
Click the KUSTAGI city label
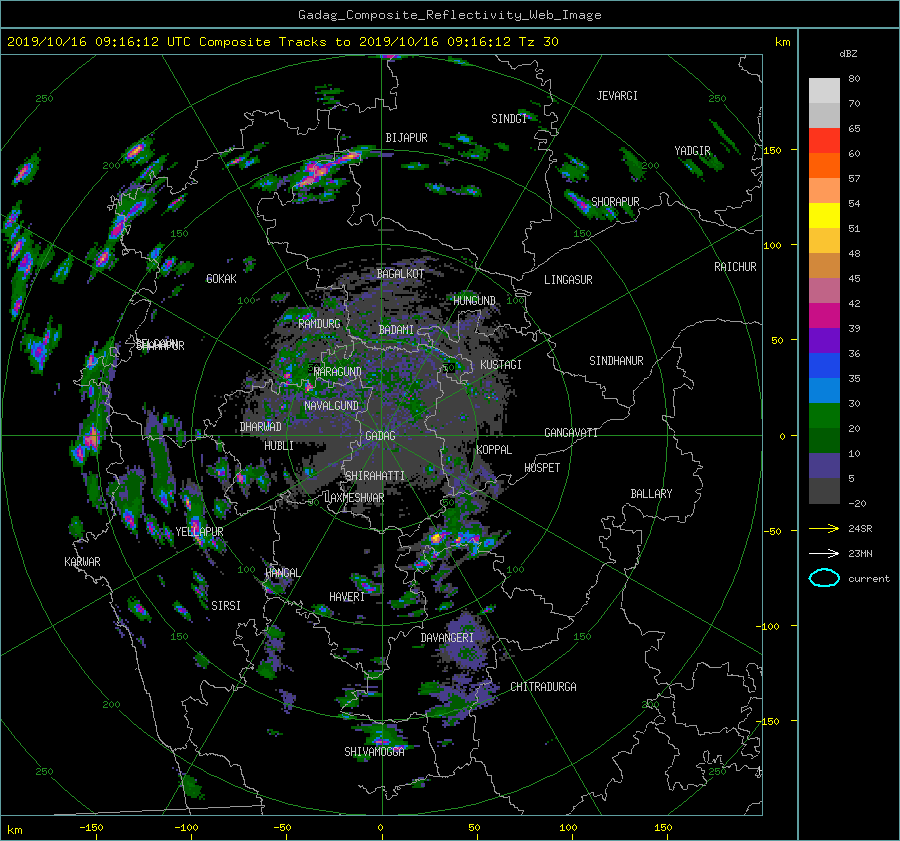tap(501, 365)
